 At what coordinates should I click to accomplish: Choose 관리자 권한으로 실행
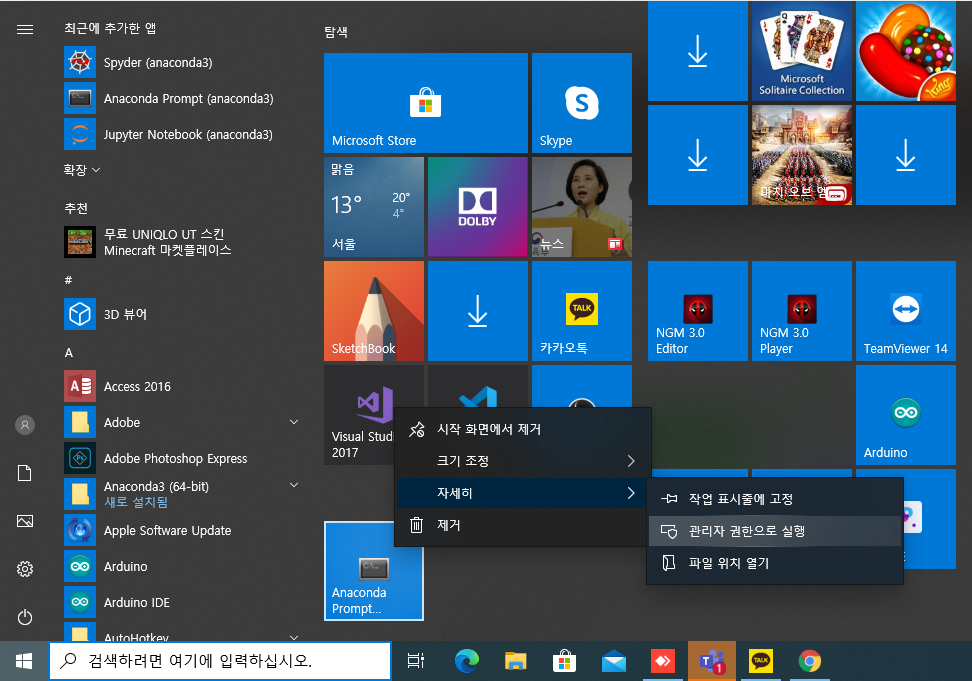coord(775,531)
